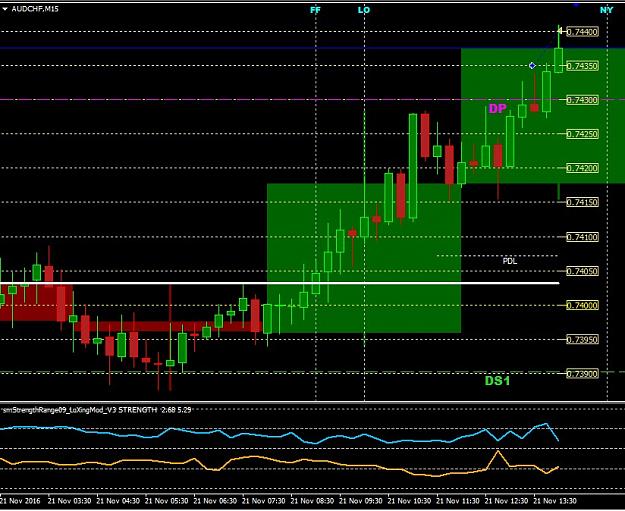Open the AUDCHF,M15 chart dropdown arrow
This screenshot has height=511, width=625.
pyautogui.click(x=5, y=8)
